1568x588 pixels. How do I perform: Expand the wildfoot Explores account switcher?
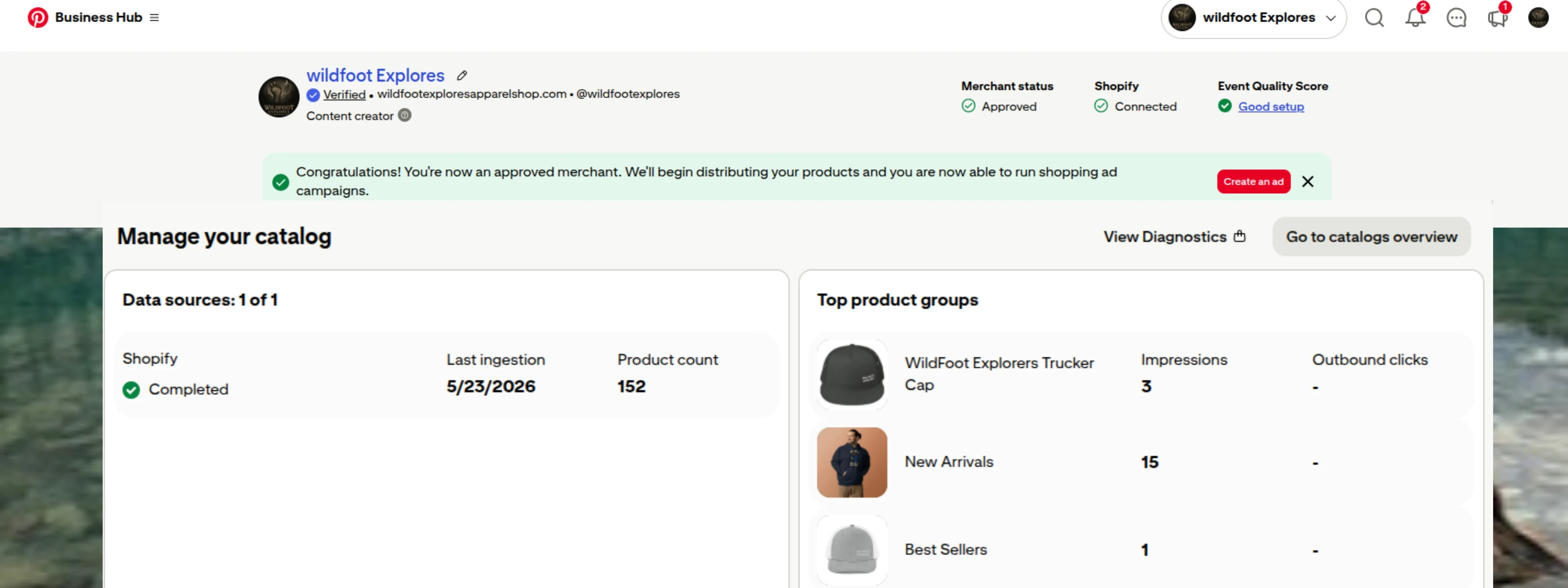click(1253, 18)
